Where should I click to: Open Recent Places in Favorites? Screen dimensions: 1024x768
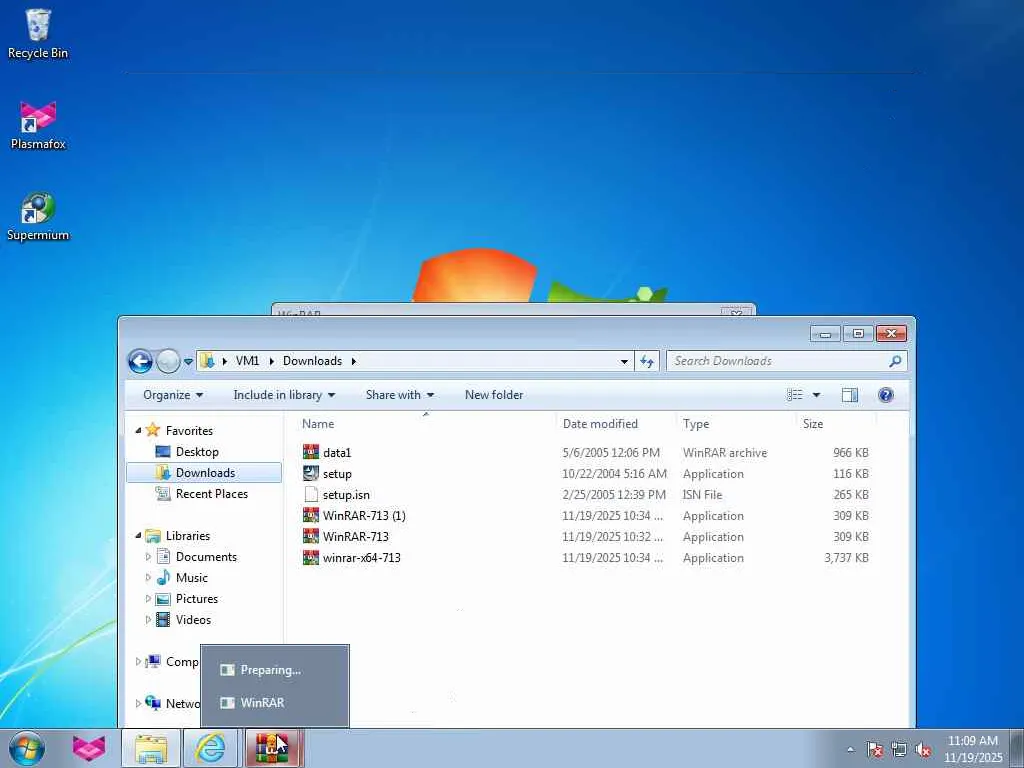click(211, 494)
